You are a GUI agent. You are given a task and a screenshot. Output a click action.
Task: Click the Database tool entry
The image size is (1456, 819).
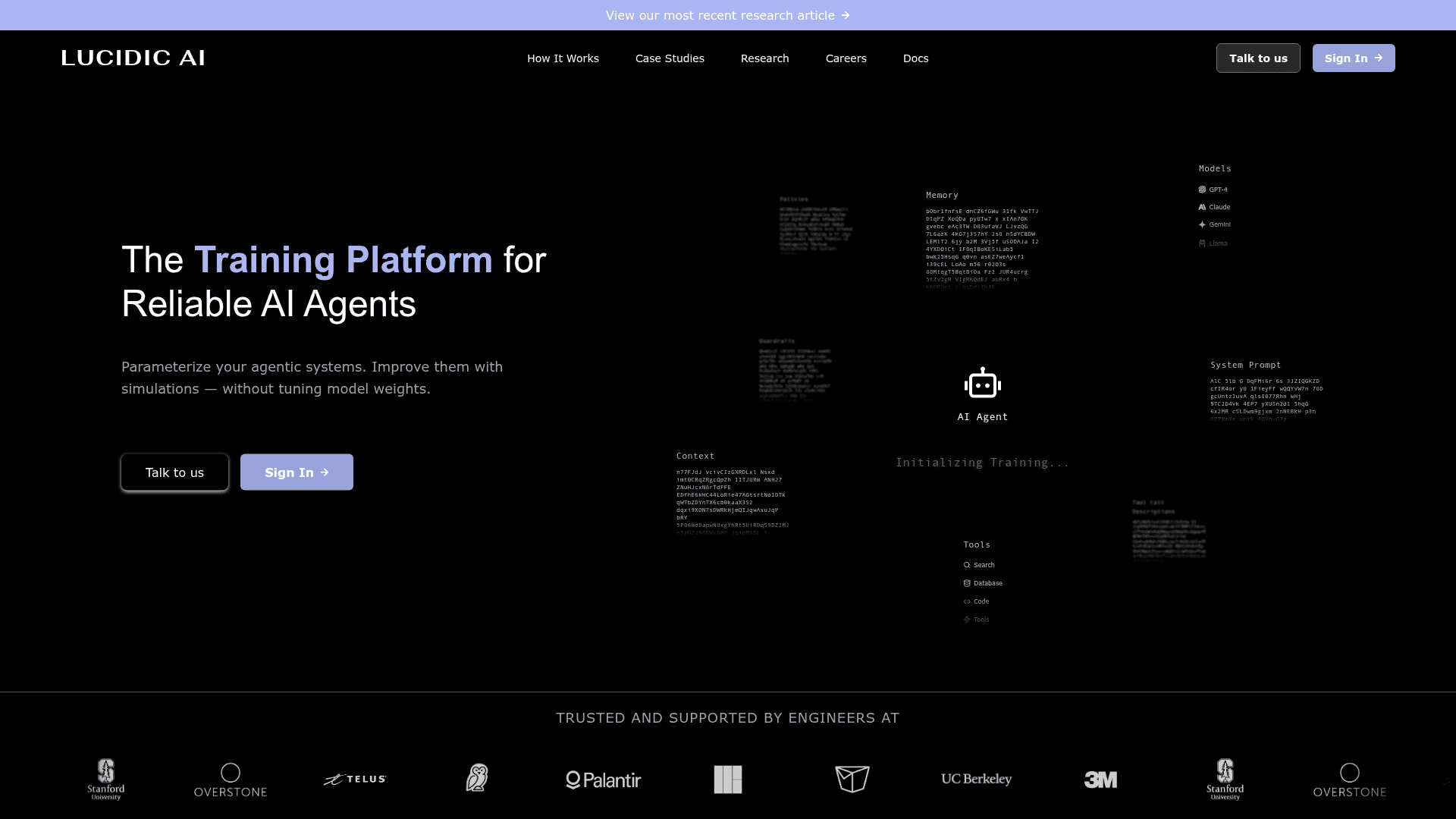[x=983, y=583]
